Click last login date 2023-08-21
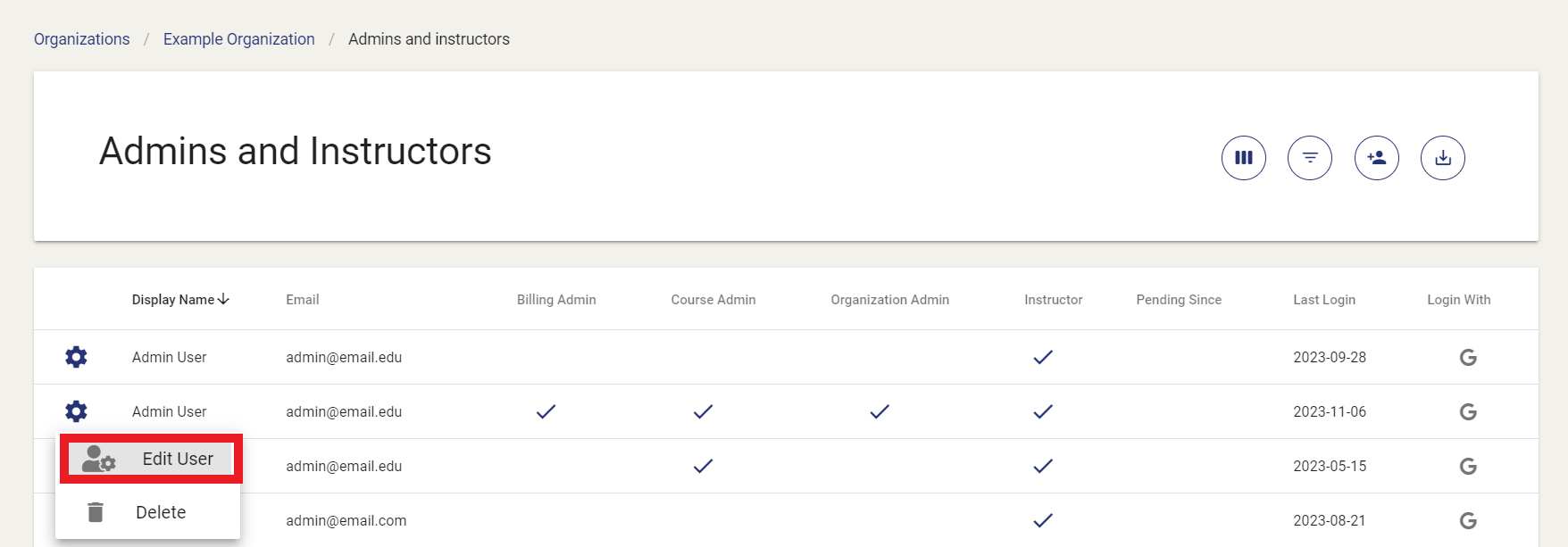 point(1330,520)
